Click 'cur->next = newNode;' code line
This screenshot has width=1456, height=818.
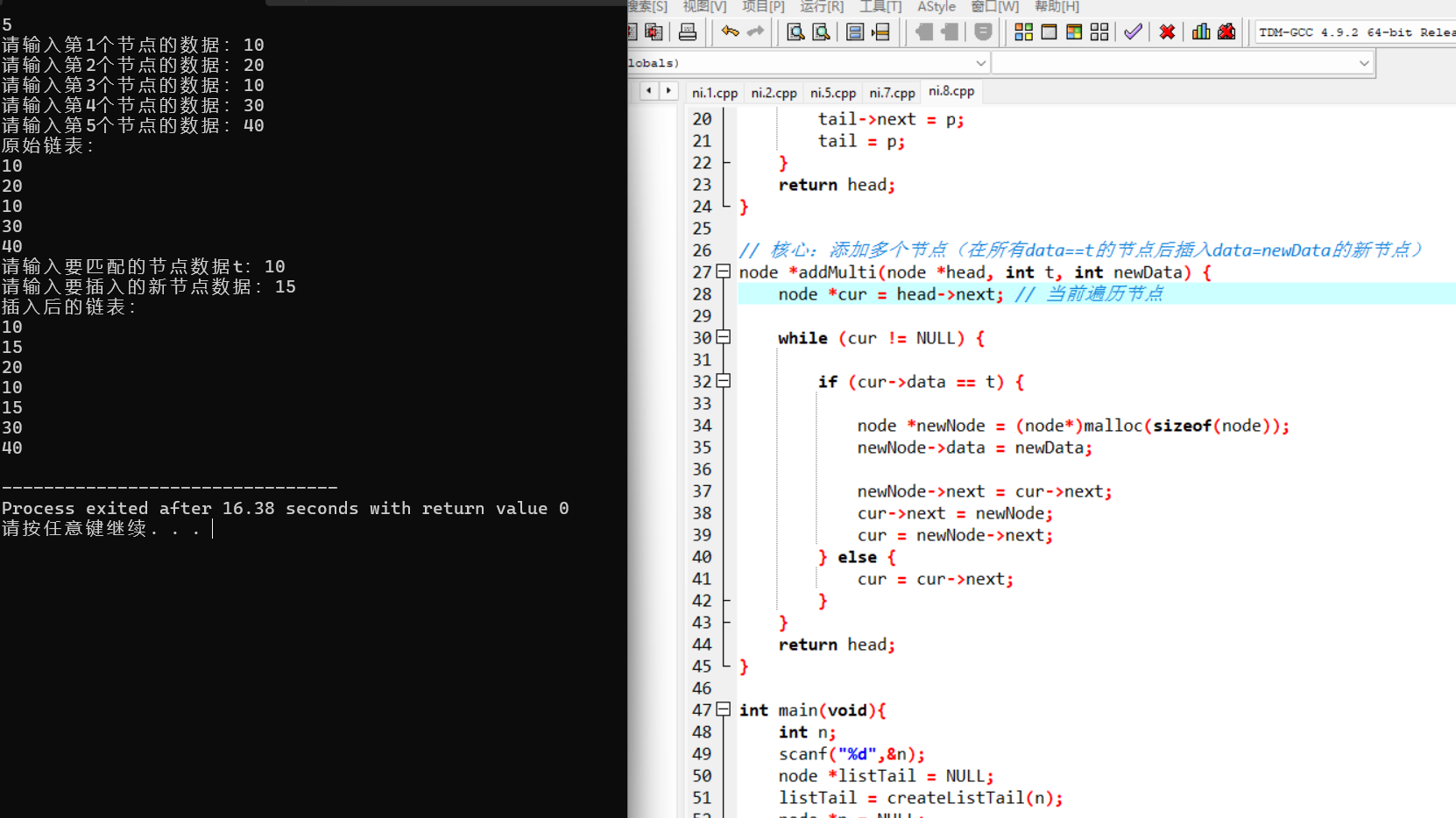(x=955, y=513)
